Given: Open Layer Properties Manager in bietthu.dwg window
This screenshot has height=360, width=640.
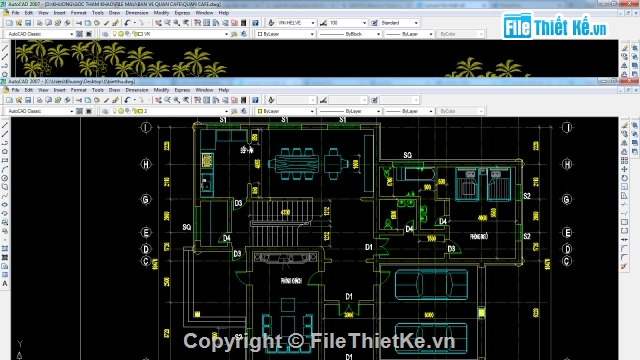Looking at the screenshot, I should 105,111.
